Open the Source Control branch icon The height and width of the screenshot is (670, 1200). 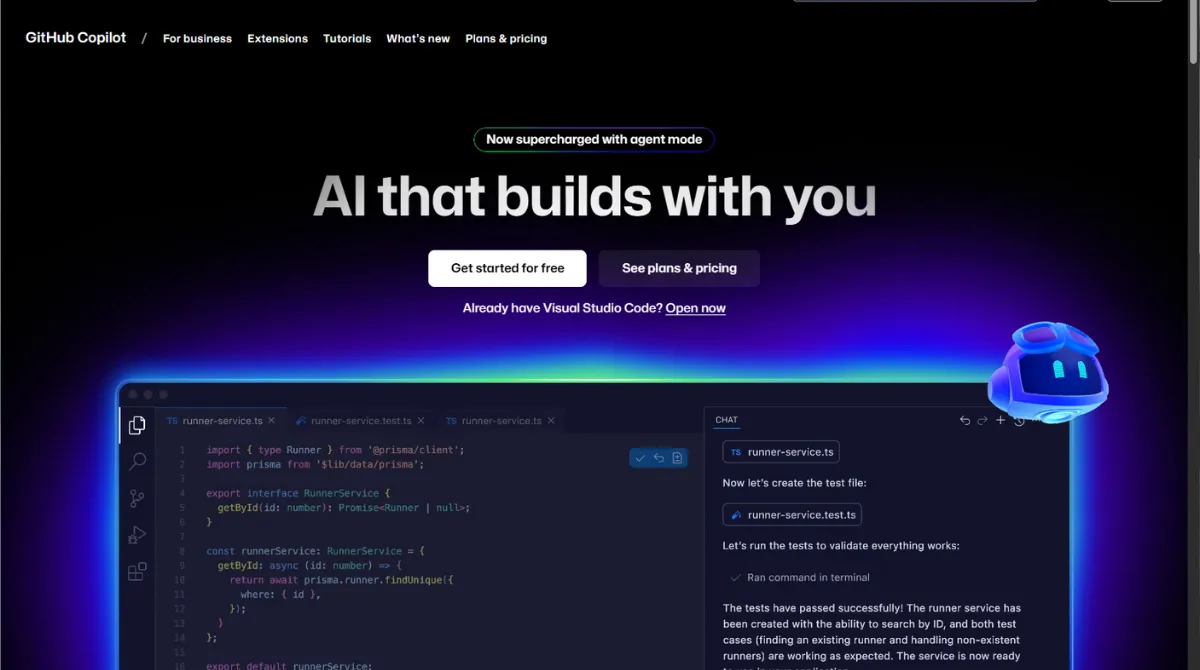[137, 499]
